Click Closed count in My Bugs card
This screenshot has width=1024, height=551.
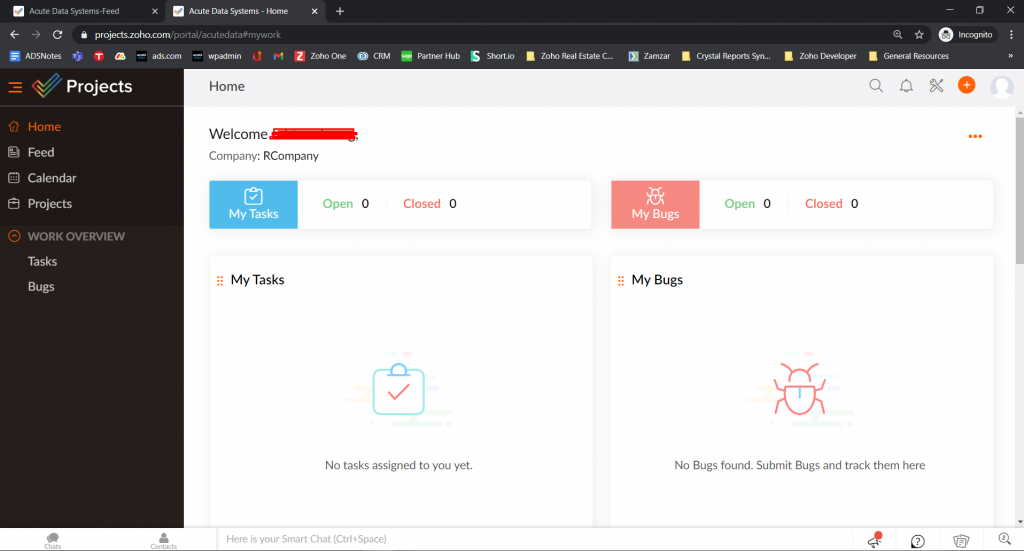click(x=831, y=204)
